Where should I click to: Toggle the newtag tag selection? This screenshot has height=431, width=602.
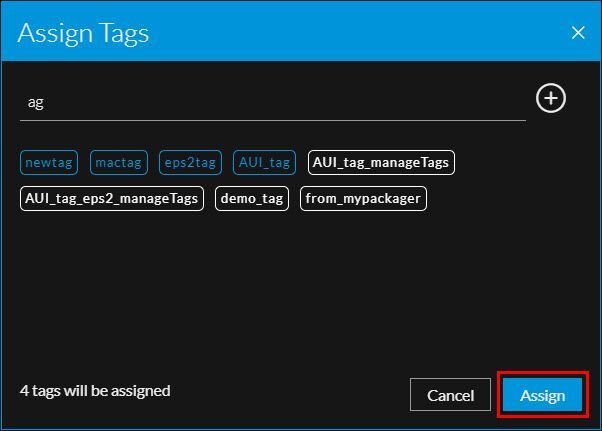(50, 161)
